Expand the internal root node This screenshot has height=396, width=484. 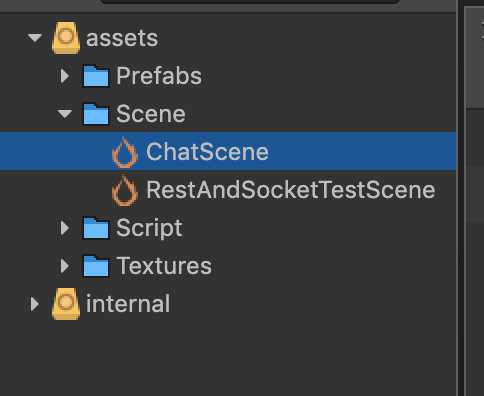pos(35,304)
